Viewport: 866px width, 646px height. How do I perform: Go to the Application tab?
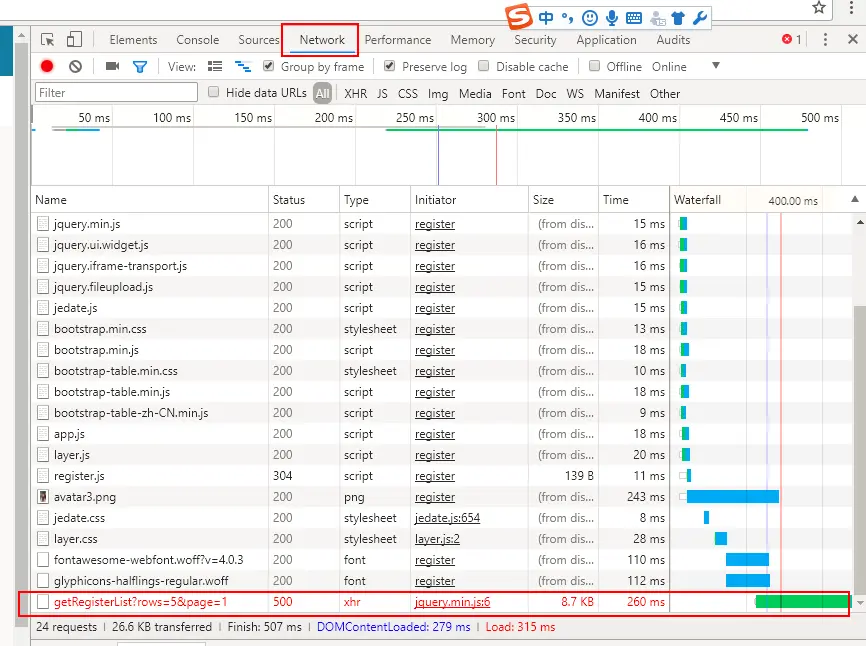(x=606, y=40)
